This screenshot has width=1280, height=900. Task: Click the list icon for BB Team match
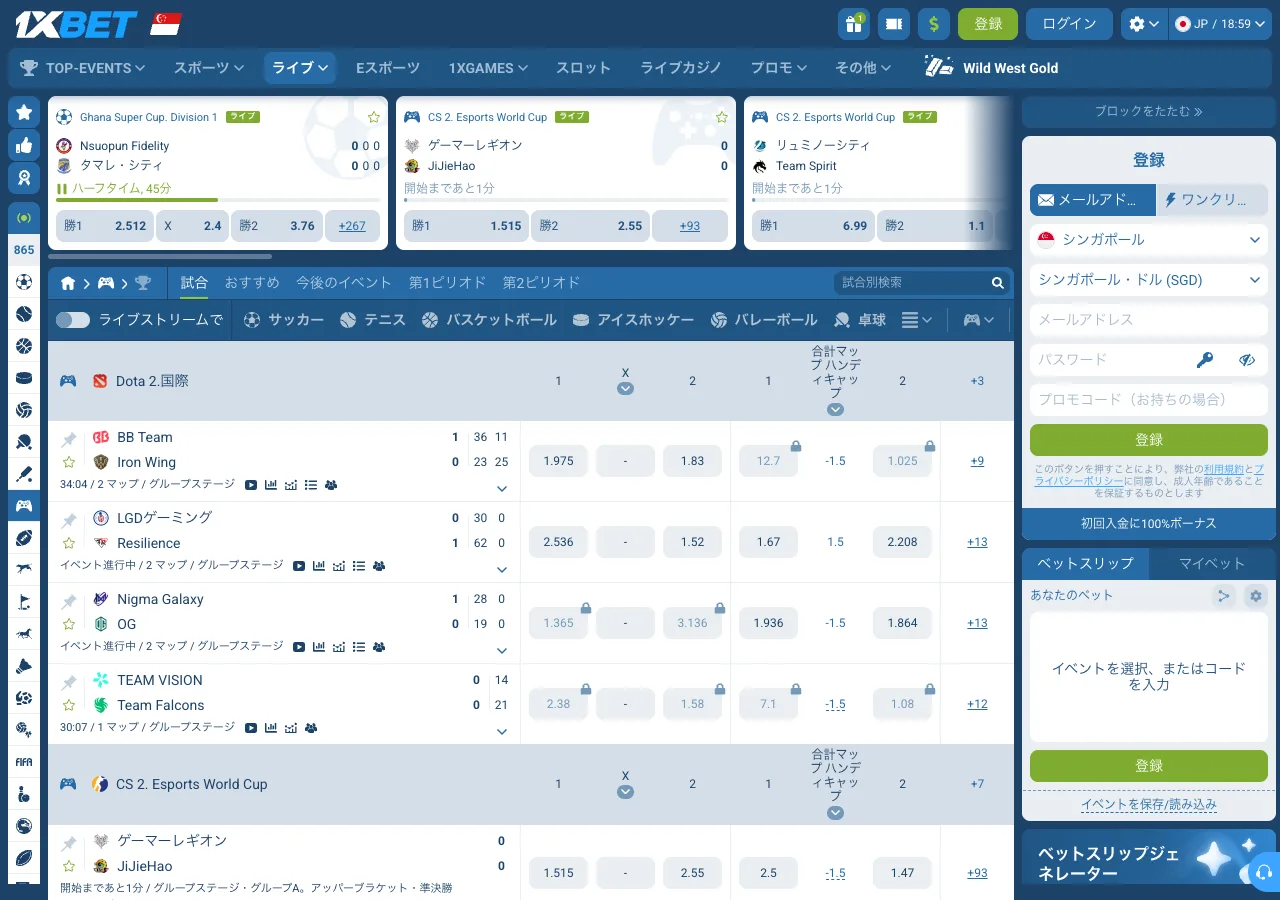pyautogui.click(x=310, y=485)
